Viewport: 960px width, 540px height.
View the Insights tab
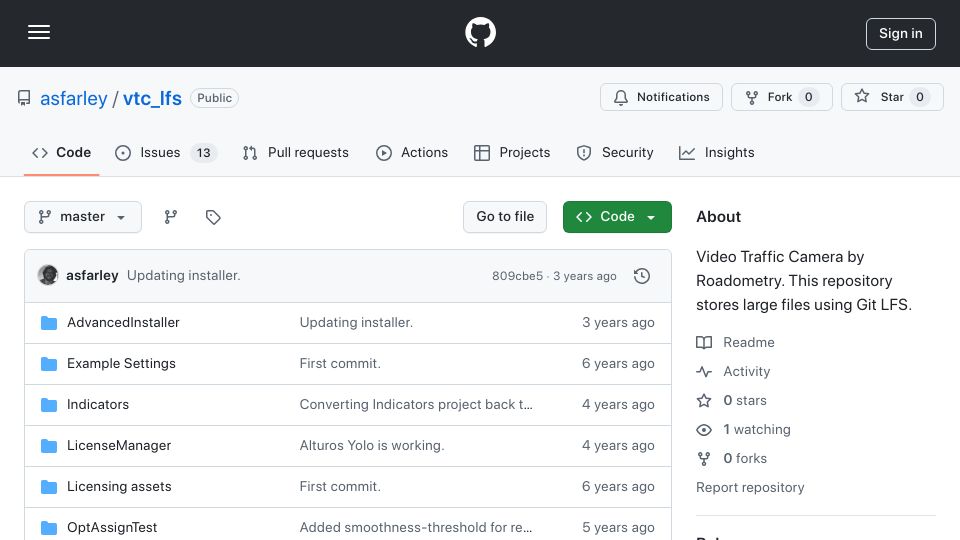tap(717, 152)
